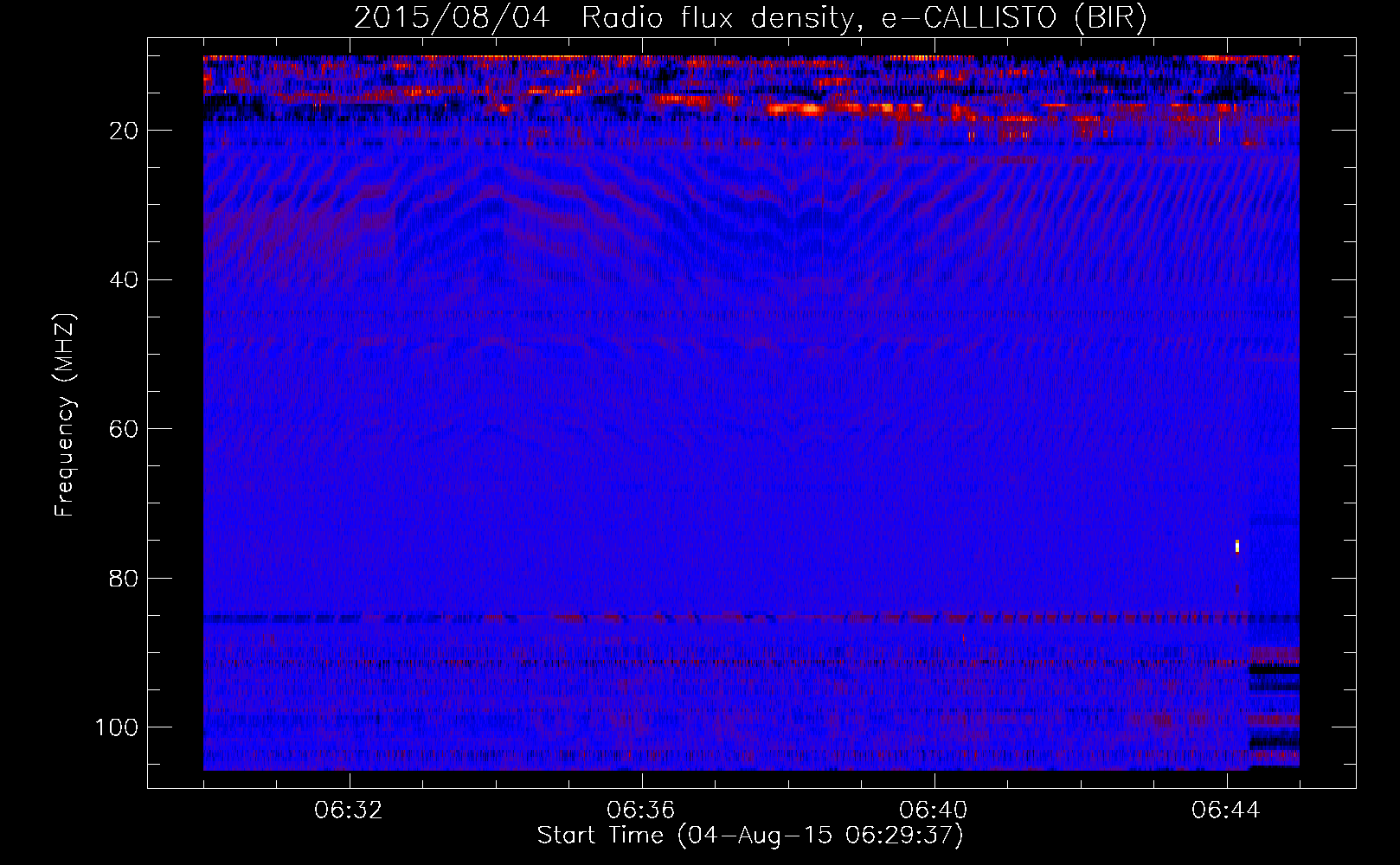
Task: Click the bright yellow spike near 76 MHz
Action: (1237, 546)
